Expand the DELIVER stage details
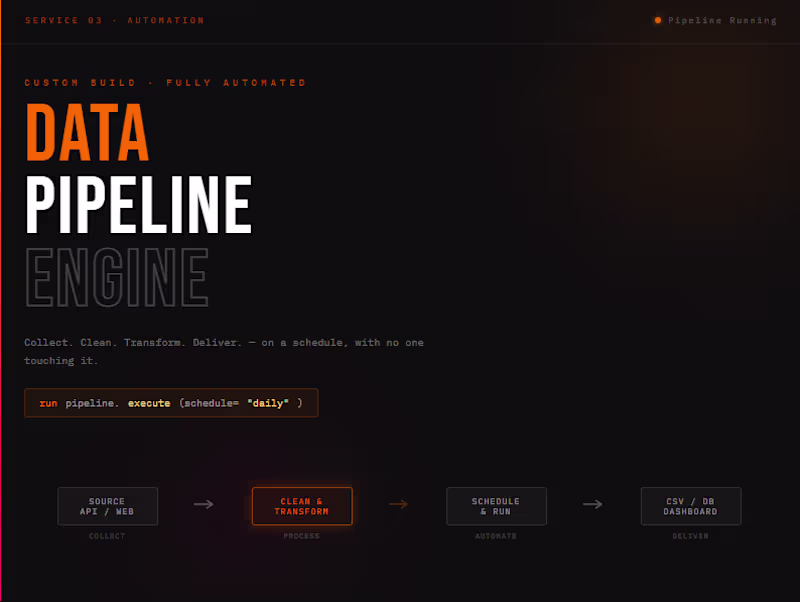800x602 pixels. coord(691,536)
